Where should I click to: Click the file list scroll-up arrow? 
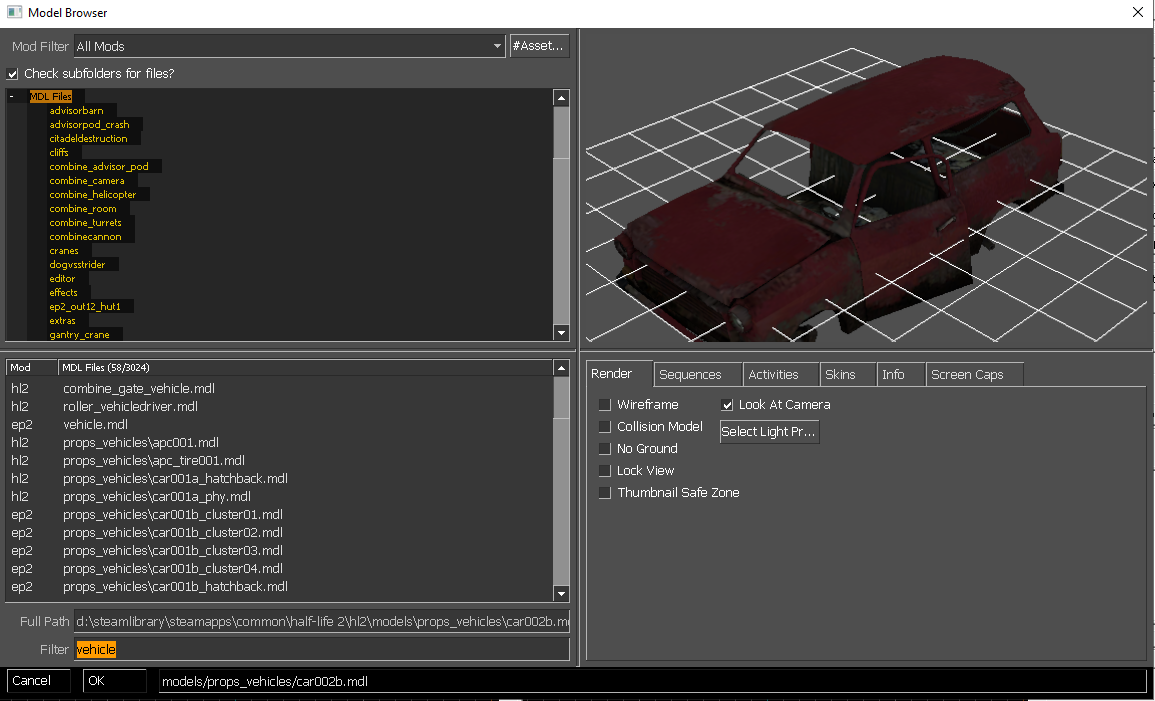click(561, 368)
